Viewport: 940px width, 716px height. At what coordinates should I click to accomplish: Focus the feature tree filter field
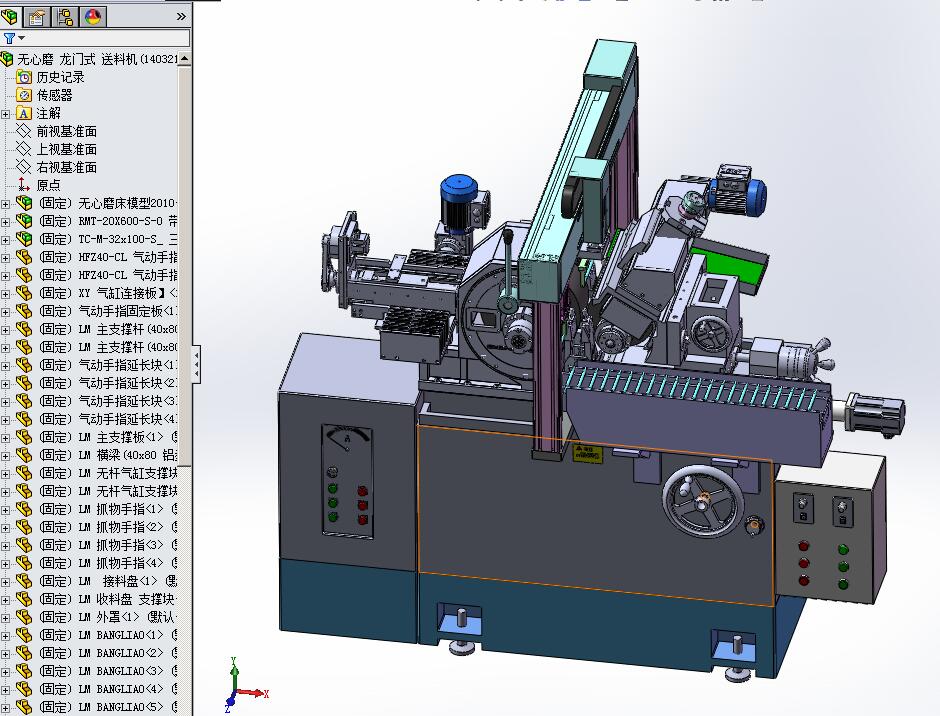(x=108, y=38)
